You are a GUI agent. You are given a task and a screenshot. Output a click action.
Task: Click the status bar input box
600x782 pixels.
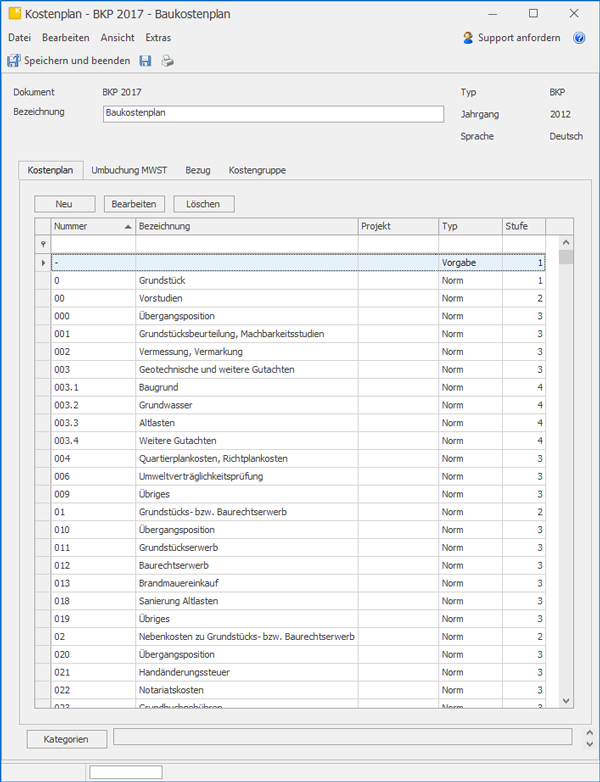(126, 772)
